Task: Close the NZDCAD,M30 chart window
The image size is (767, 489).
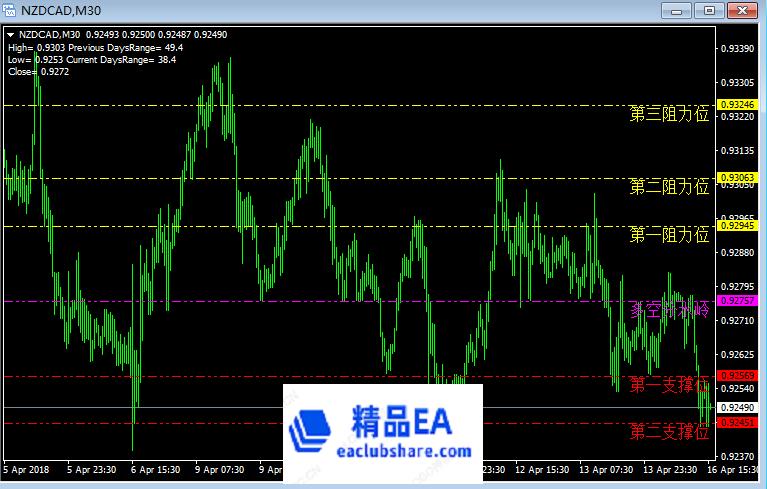Action: tap(741, 10)
